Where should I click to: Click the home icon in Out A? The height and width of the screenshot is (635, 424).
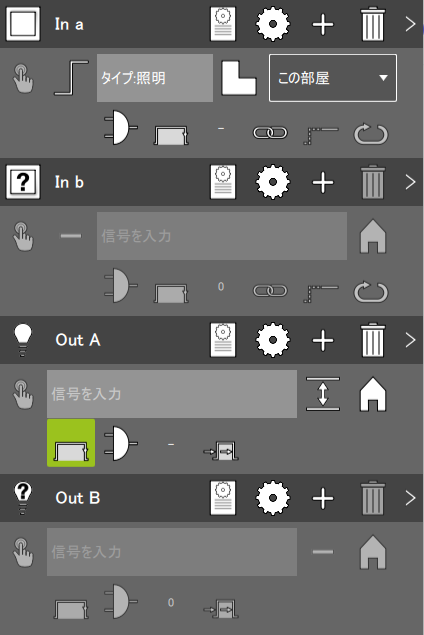(373, 394)
